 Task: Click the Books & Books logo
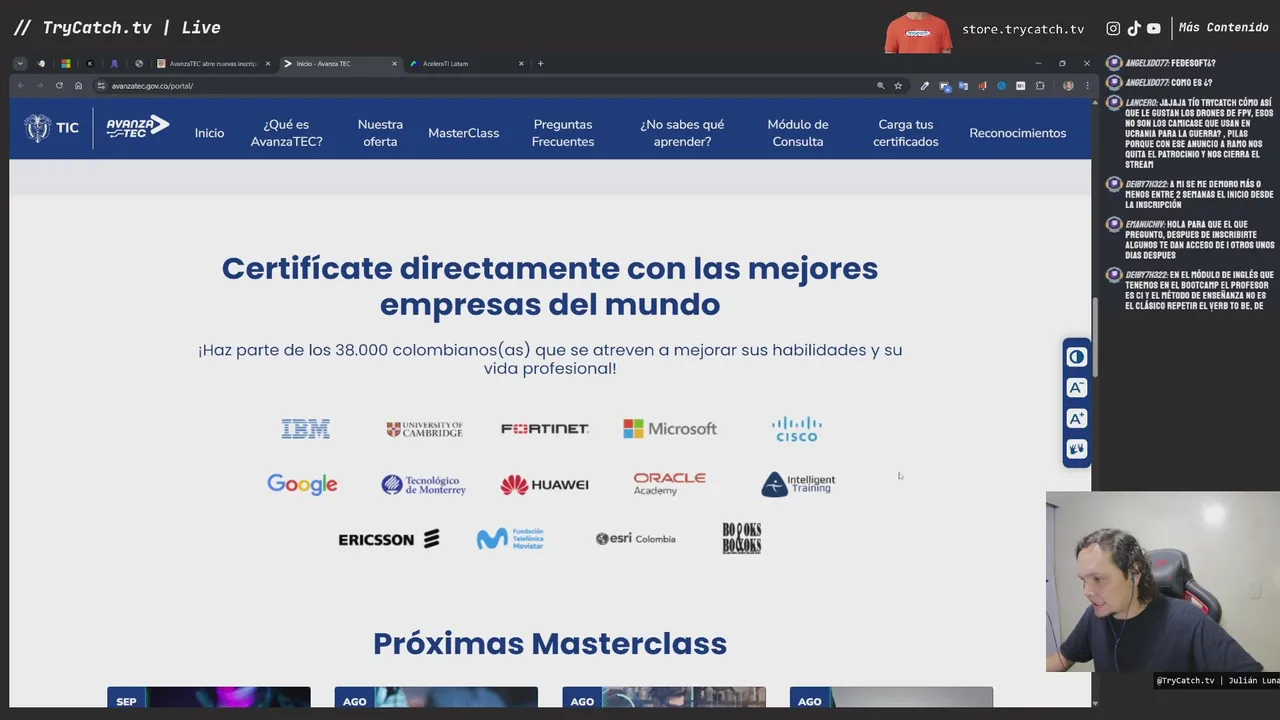742,538
